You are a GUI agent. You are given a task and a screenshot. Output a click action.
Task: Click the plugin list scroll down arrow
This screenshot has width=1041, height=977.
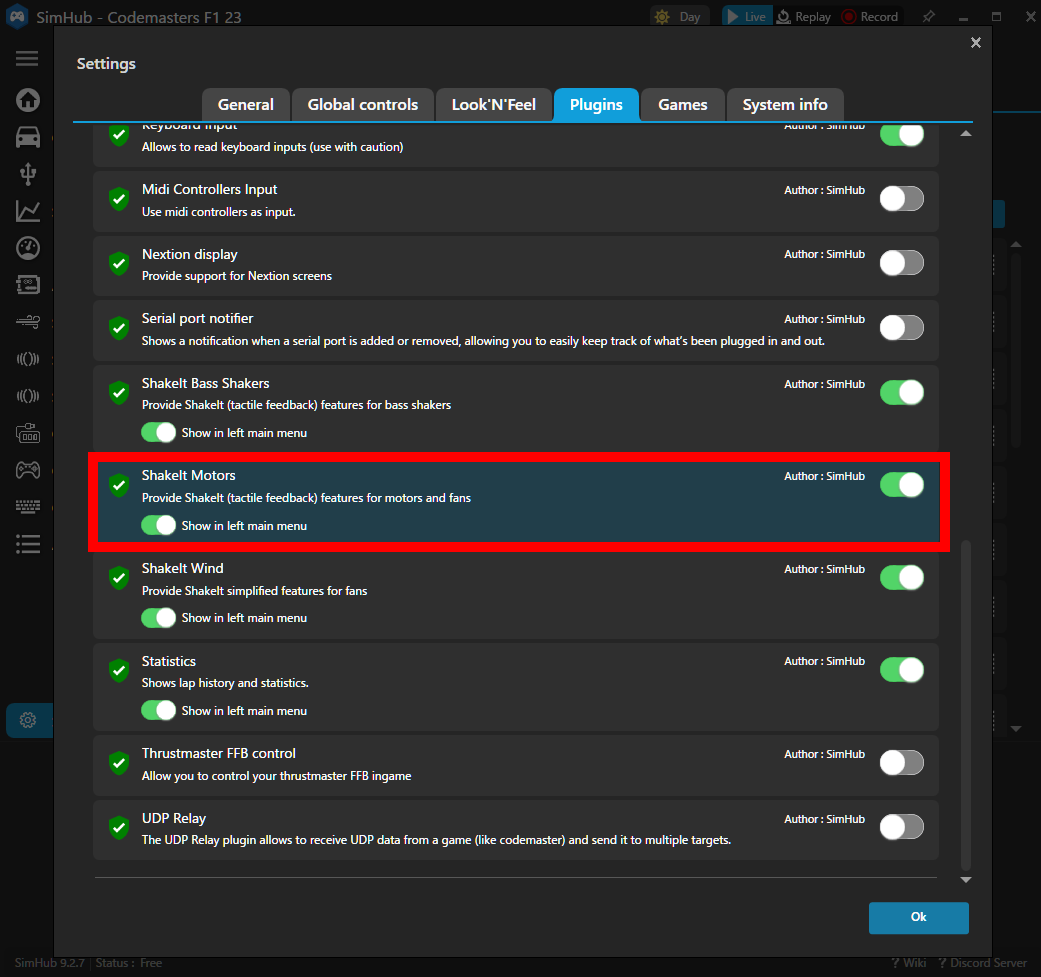[x=966, y=880]
